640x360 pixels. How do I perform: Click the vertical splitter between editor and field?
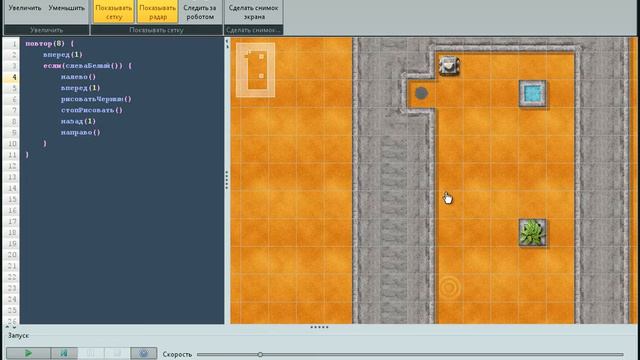(227, 180)
